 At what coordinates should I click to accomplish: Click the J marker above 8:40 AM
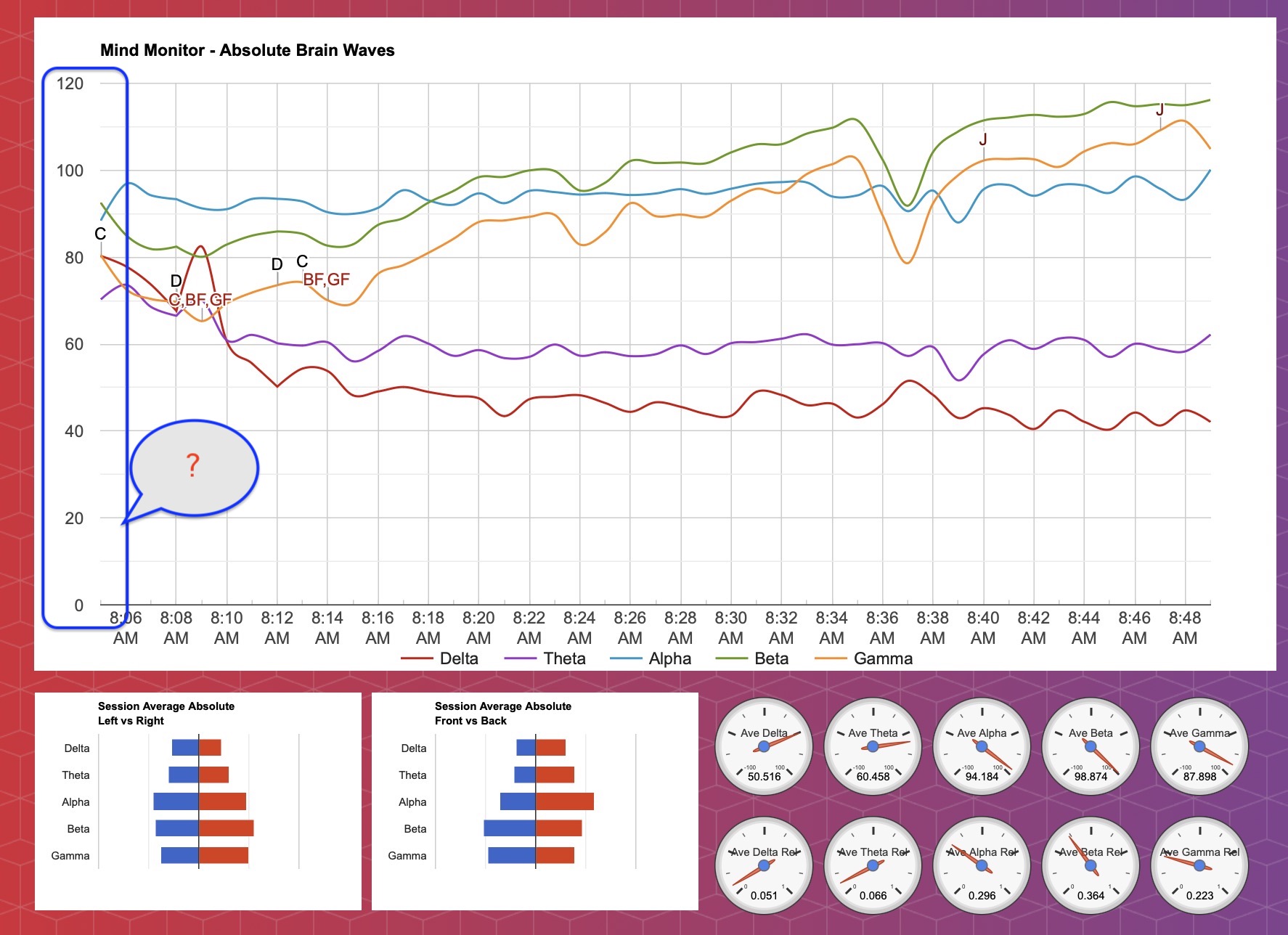click(983, 139)
